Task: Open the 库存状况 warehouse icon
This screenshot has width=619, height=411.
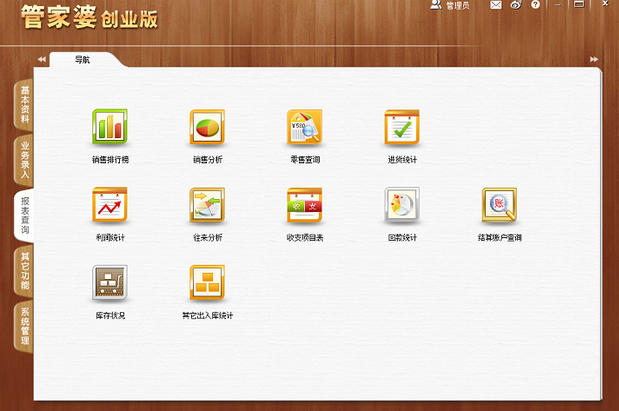Action: point(110,282)
